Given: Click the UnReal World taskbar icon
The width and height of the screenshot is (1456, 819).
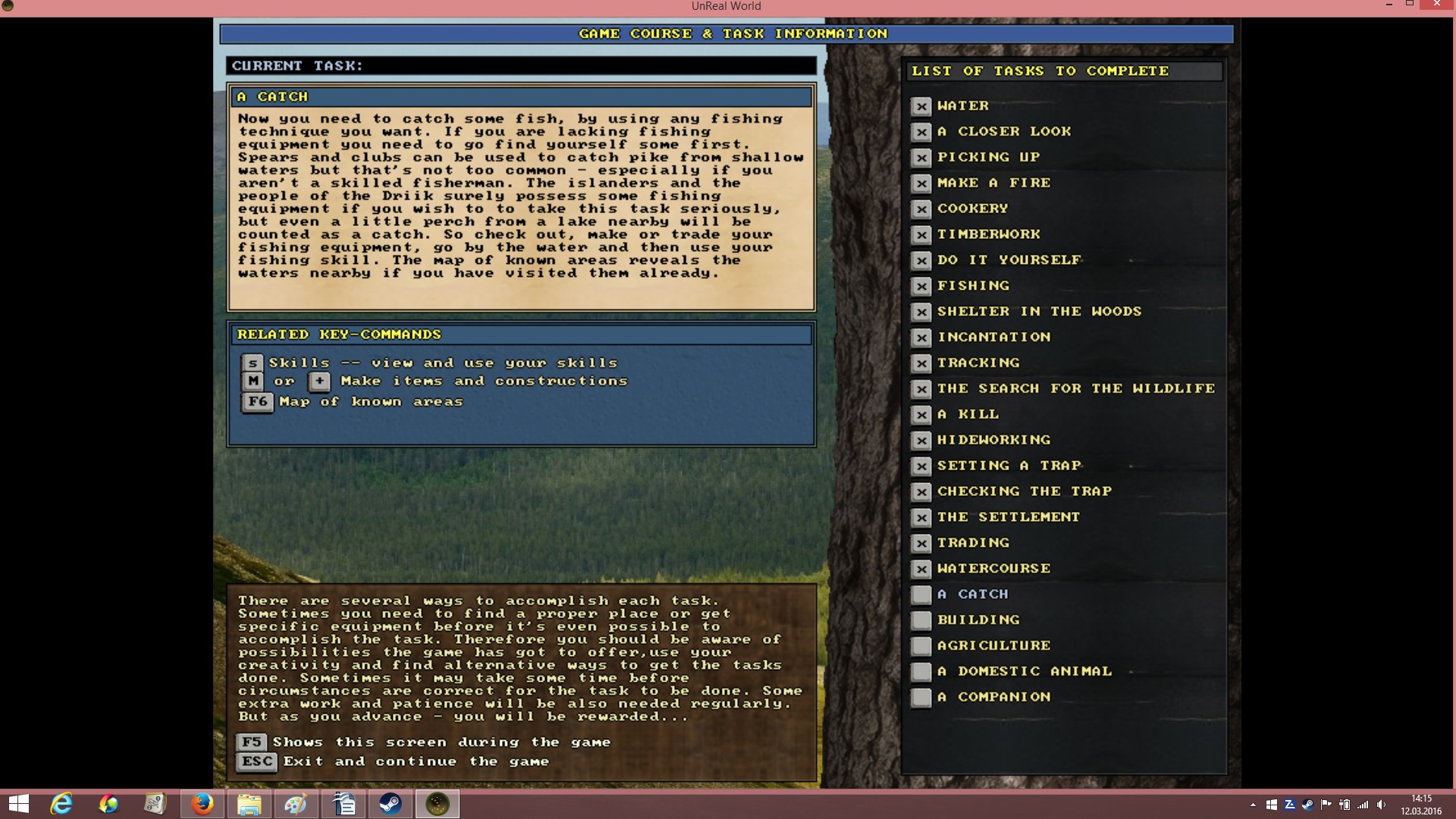Looking at the screenshot, I should [438, 804].
